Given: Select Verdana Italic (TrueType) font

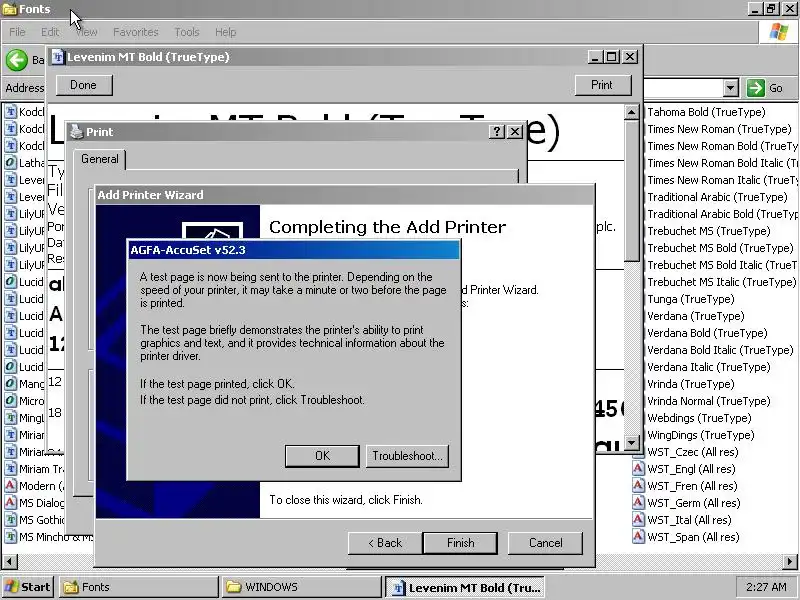Looking at the screenshot, I should [x=709, y=367].
